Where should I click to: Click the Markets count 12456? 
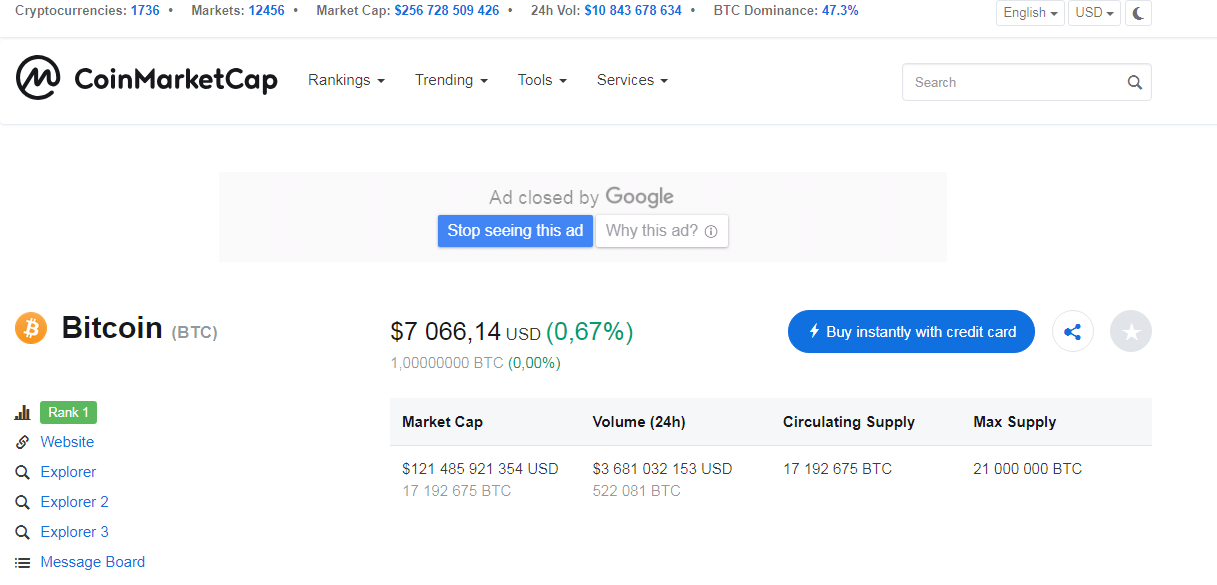point(266,11)
